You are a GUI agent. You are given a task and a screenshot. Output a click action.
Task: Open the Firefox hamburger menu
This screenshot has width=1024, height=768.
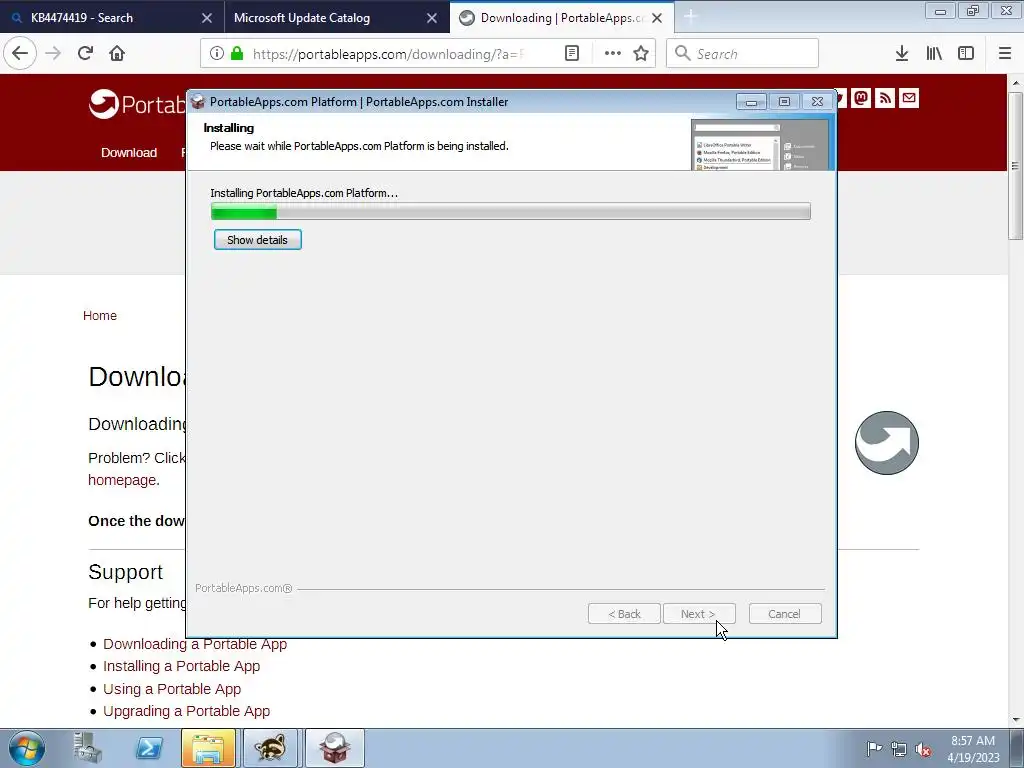1005,54
